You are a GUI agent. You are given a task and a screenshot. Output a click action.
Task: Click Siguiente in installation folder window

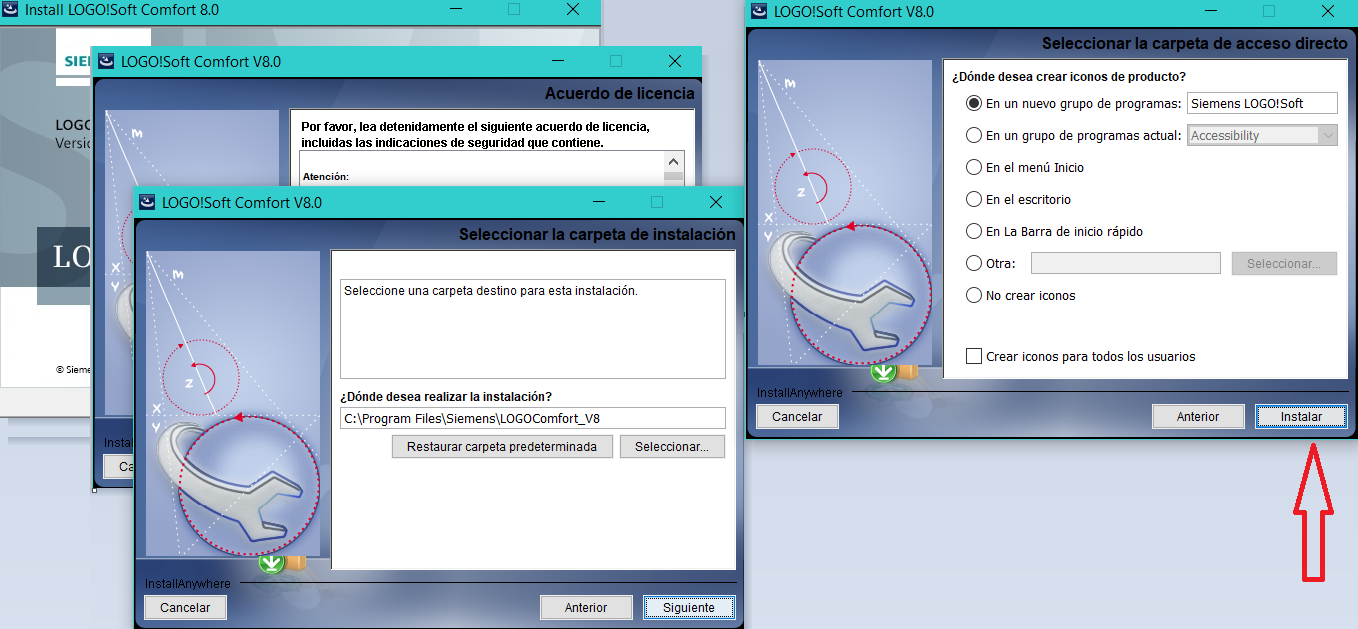tap(689, 607)
